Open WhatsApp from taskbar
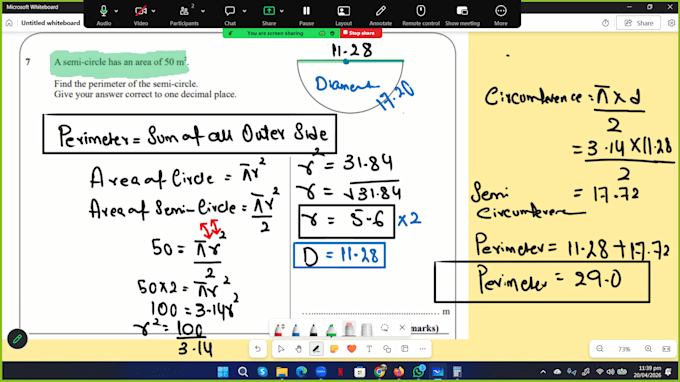Image resolution: width=680 pixels, height=382 pixels. [418, 372]
